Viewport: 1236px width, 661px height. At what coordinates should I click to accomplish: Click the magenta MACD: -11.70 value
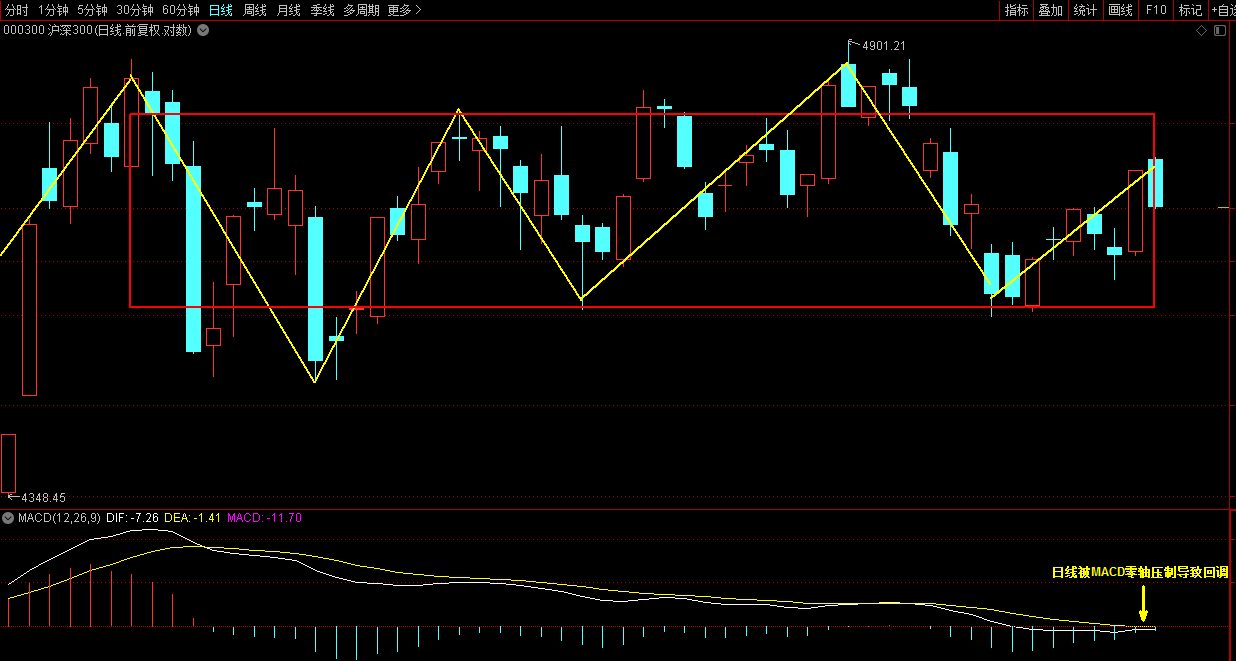[265, 518]
